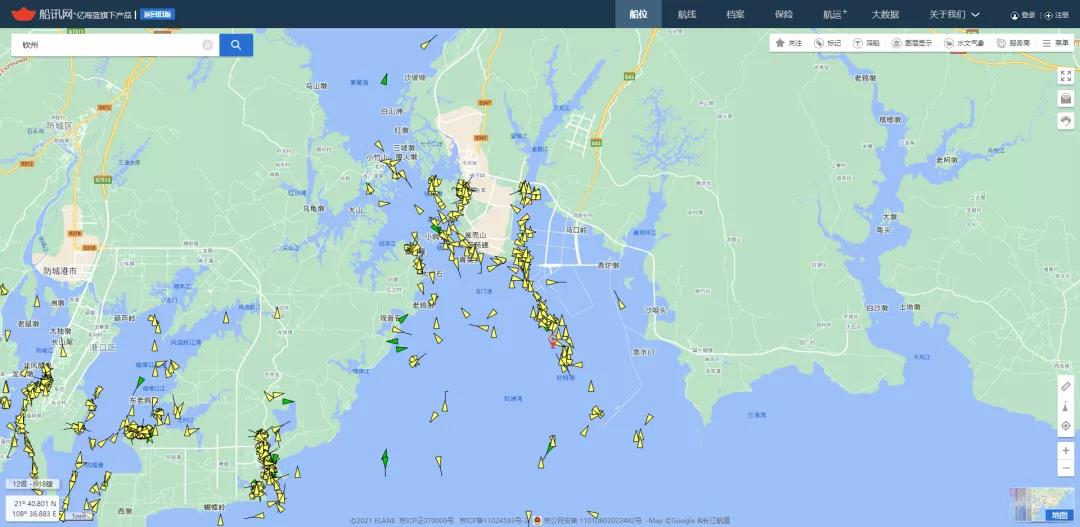
Task: Open the 大数据 menu item
Action: [884, 14]
